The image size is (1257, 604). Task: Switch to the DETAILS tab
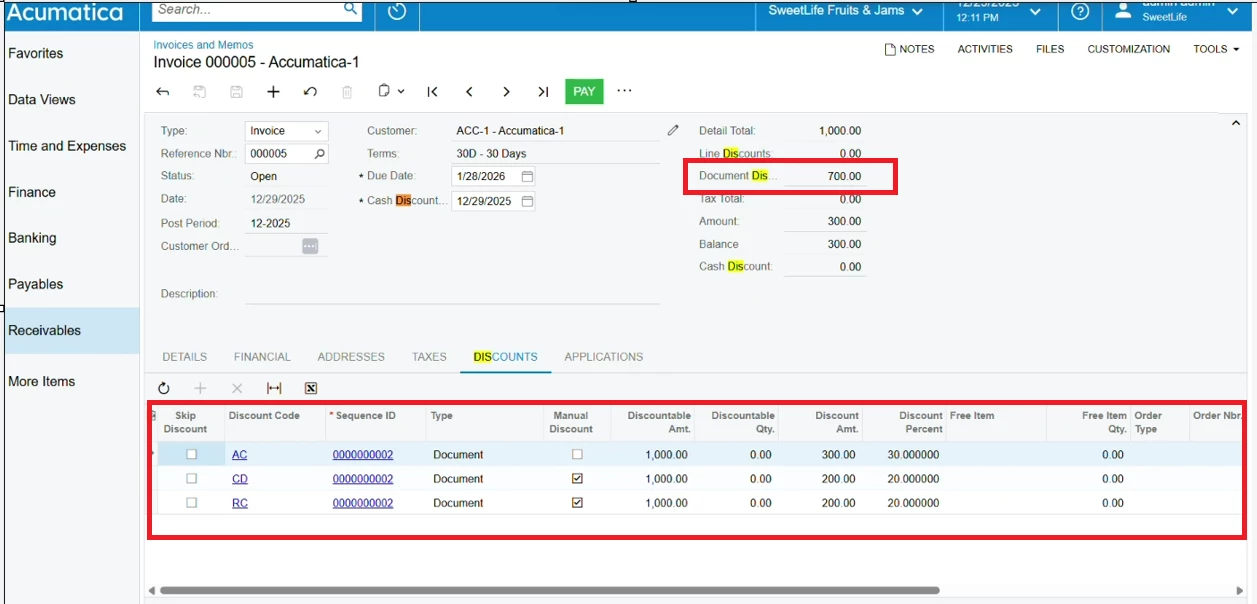click(x=185, y=357)
